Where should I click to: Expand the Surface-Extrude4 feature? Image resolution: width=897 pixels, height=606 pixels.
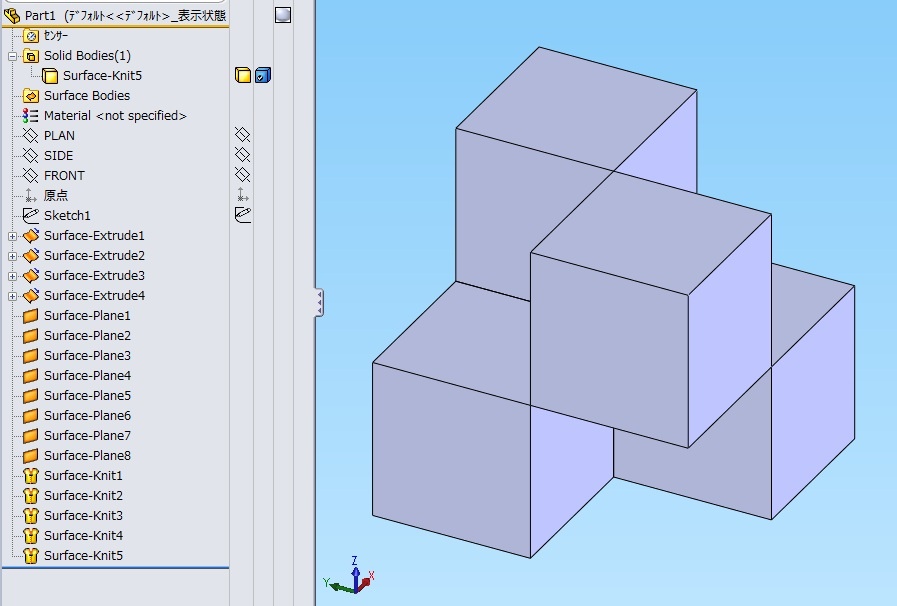pos(12,296)
